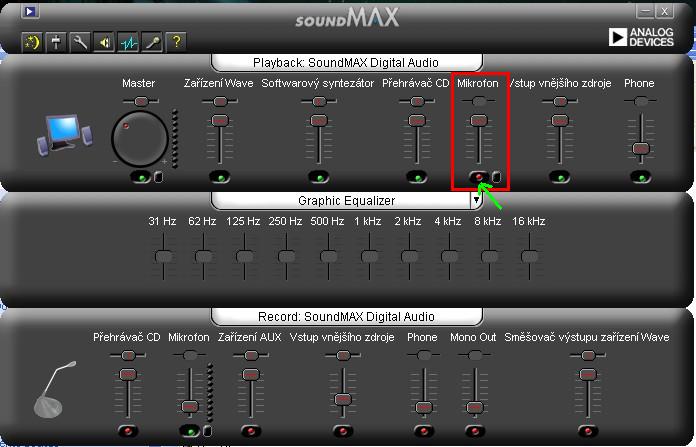Open the small advanced button beside Master mute
Viewport: 696px width, 447px height.
coord(158,178)
